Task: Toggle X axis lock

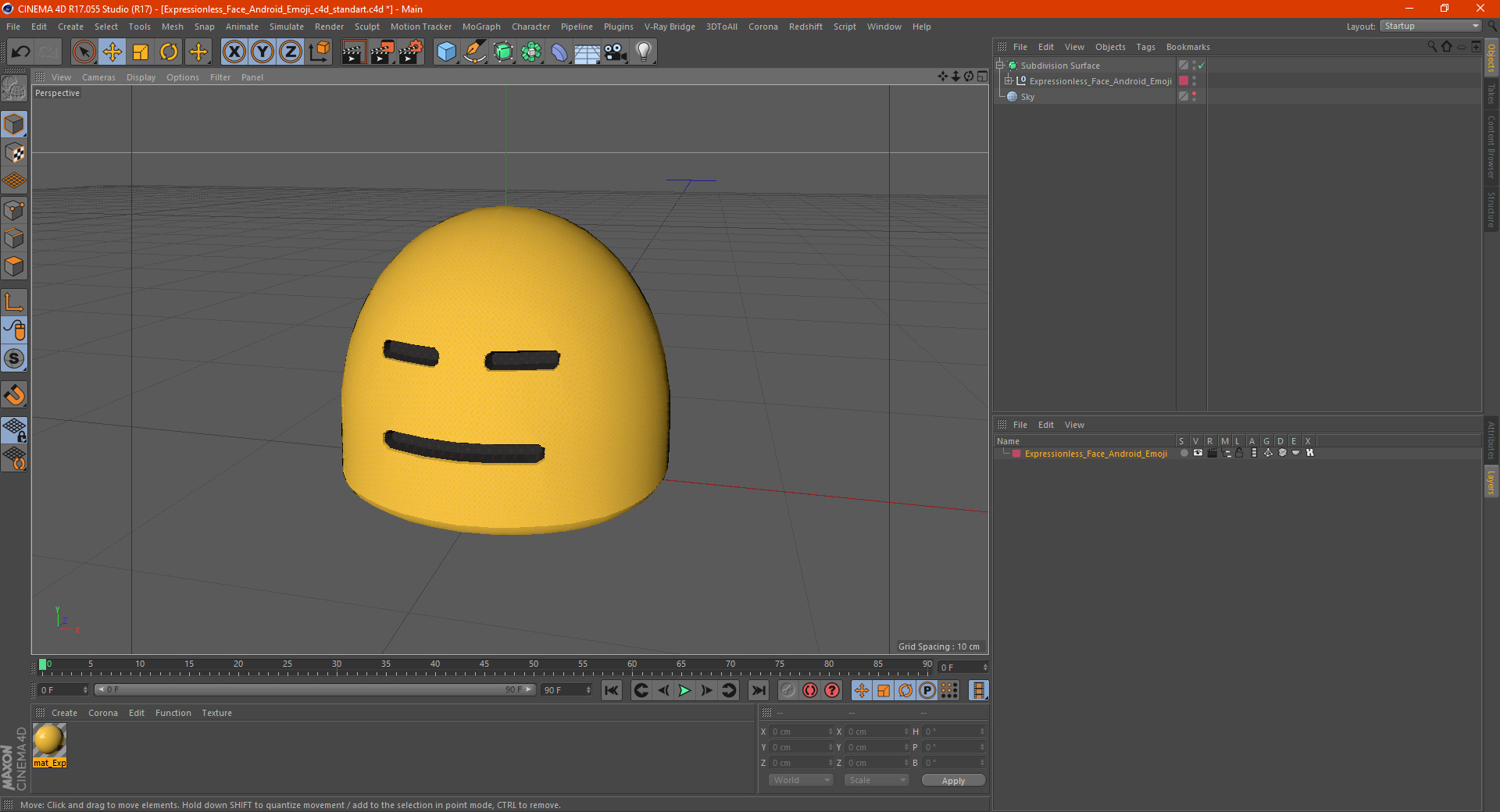Action: pos(234,52)
